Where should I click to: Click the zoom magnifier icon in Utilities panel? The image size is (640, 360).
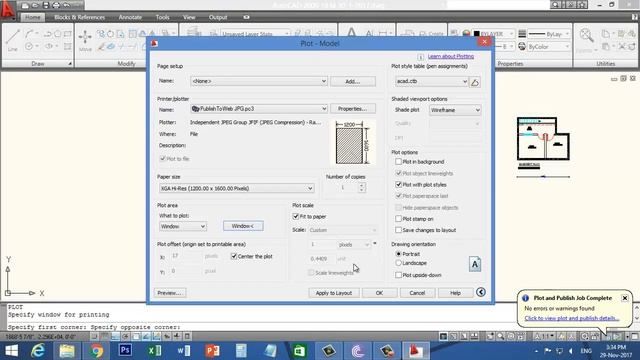pos(587,36)
